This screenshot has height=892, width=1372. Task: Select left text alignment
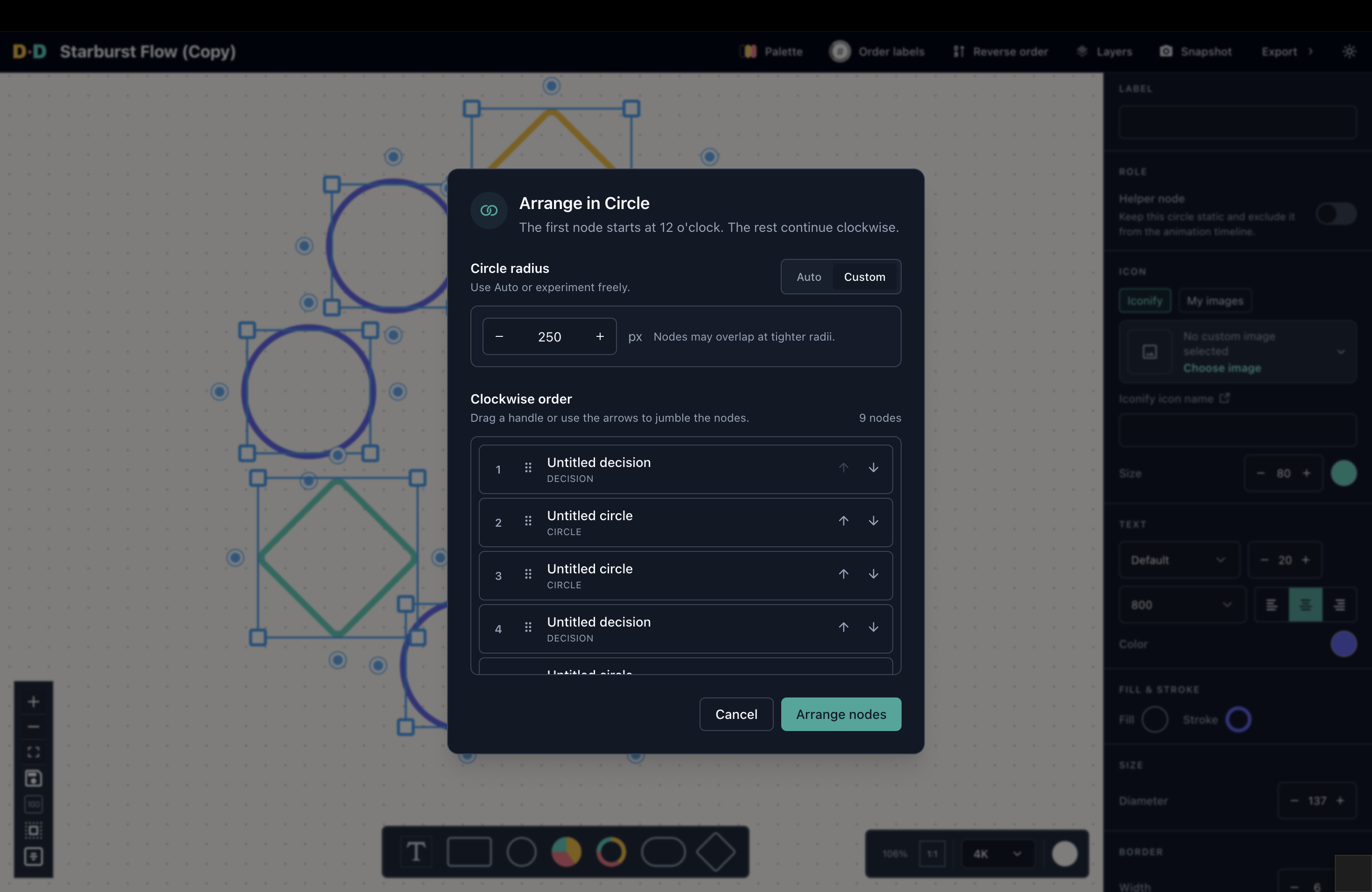click(x=1272, y=605)
